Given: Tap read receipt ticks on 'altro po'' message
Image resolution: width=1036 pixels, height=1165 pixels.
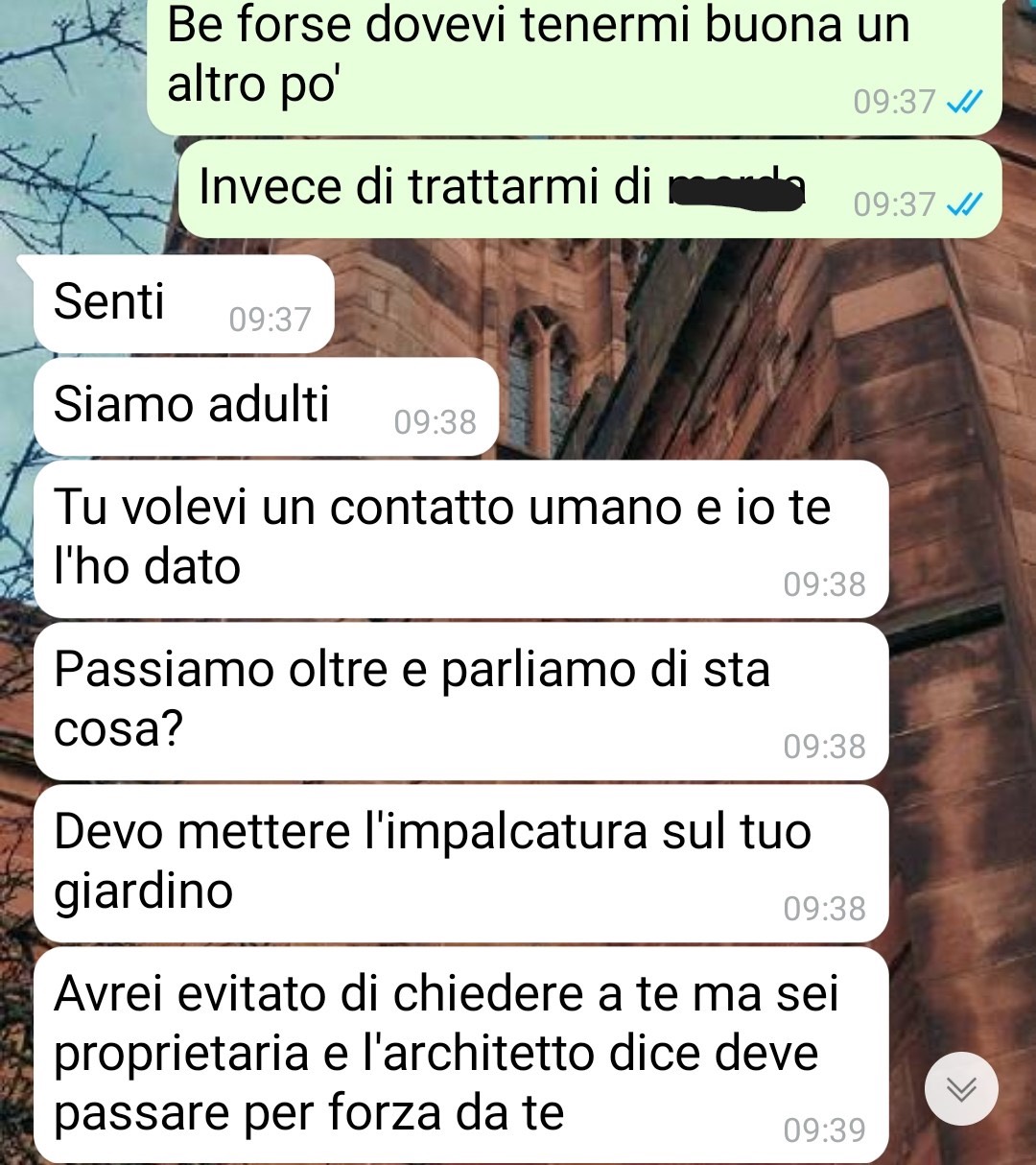Looking at the screenshot, I should [x=964, y=102].
